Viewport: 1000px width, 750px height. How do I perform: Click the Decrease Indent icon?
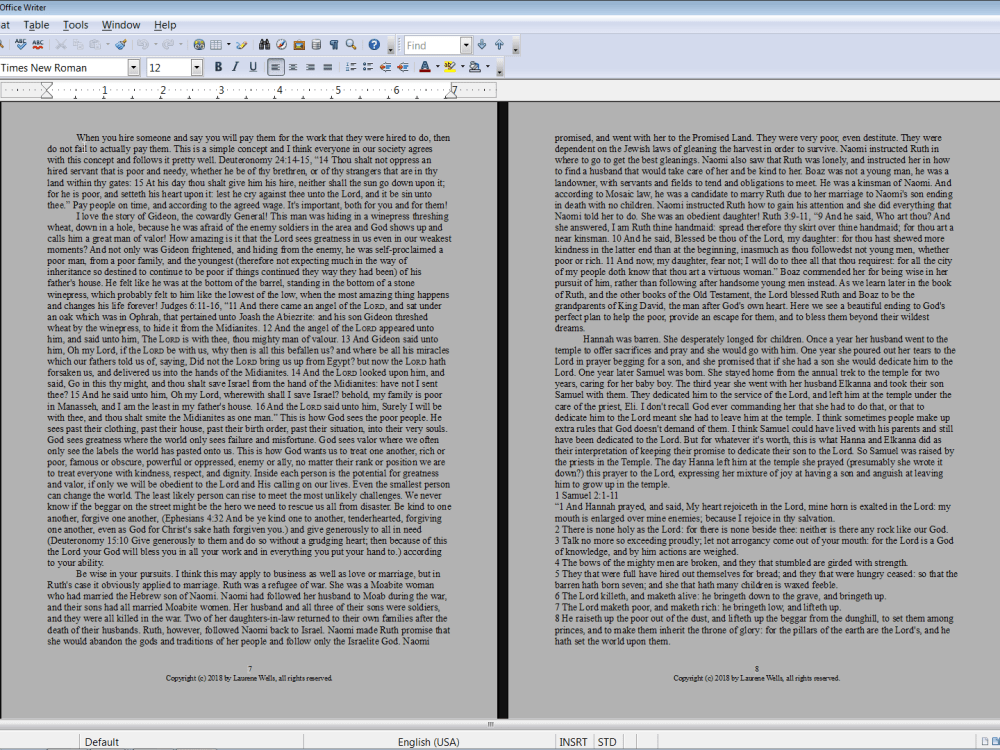385,67
